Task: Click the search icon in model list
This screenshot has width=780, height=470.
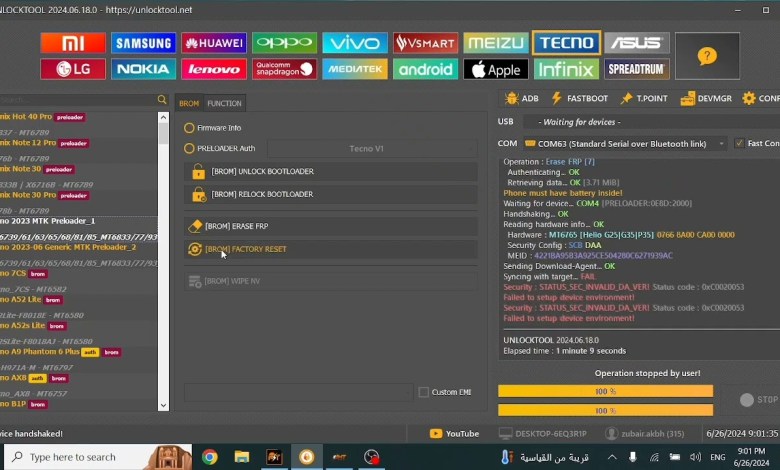Action: pos(162,100)
